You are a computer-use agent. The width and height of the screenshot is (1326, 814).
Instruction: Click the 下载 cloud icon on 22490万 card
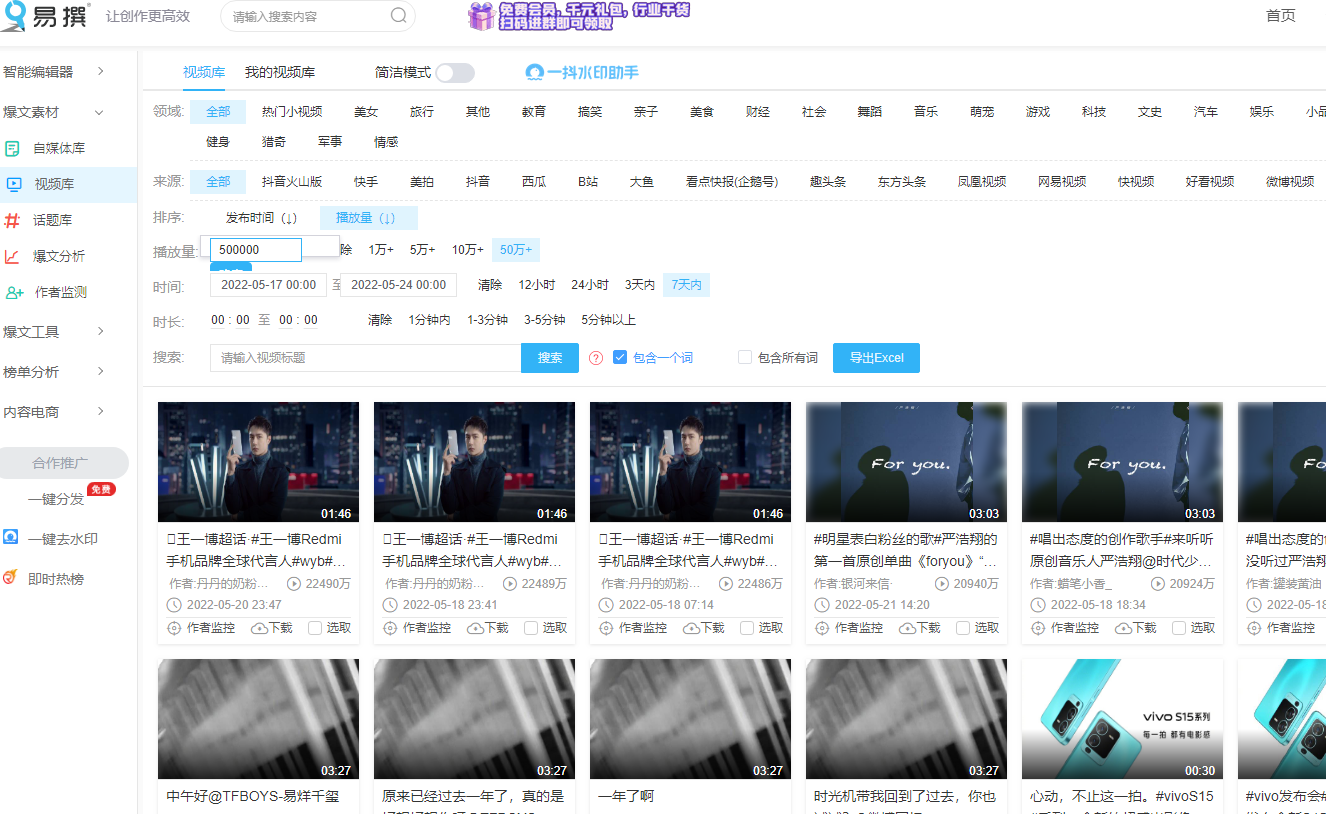pyautogui.click(x=259, y=628)
